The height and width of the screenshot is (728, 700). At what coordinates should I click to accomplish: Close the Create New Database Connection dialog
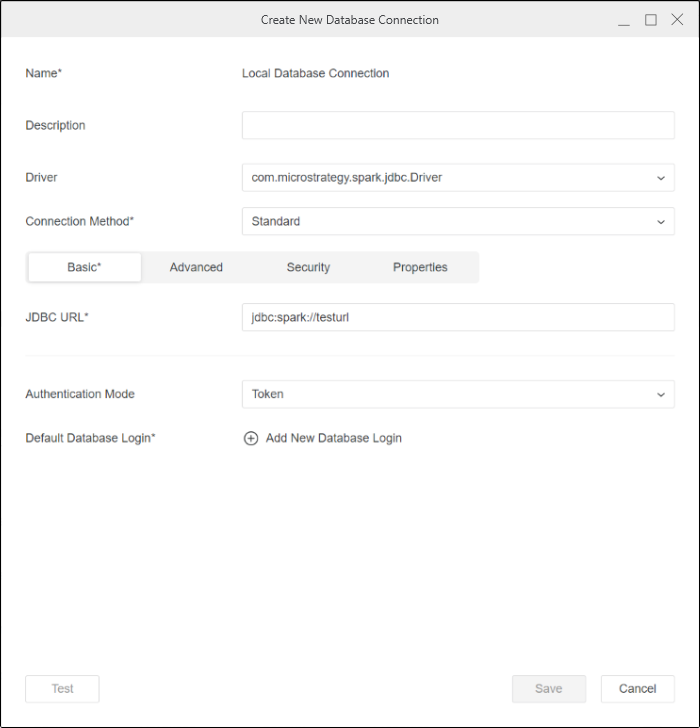click(677, 20)
